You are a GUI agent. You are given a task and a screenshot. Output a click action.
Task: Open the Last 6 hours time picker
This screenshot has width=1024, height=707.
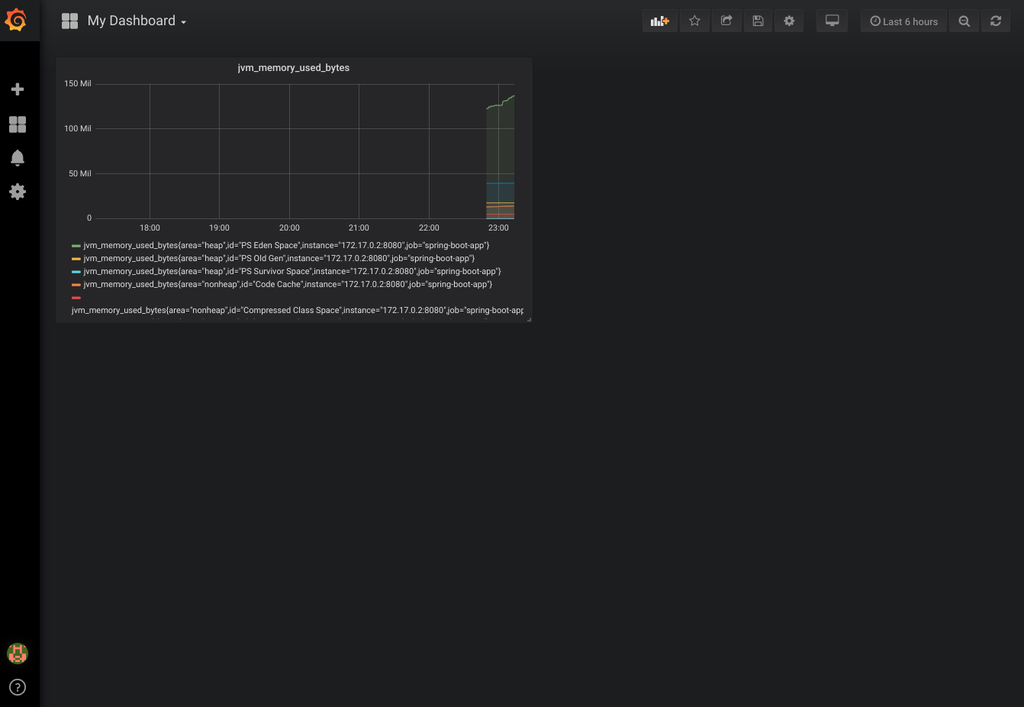pos(904,21)
